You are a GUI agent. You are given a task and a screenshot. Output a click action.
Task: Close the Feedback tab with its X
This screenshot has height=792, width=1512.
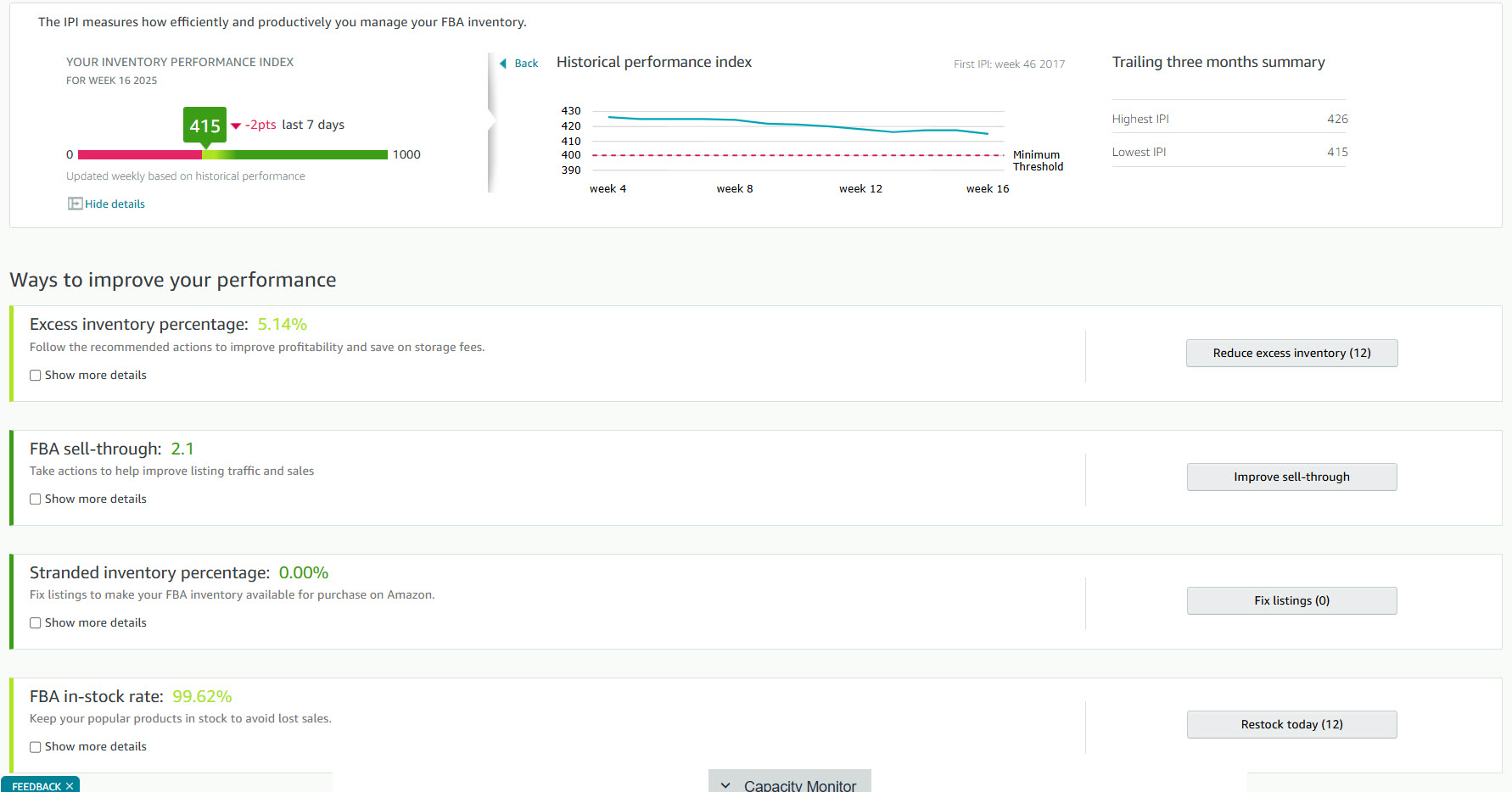(70, 786)
